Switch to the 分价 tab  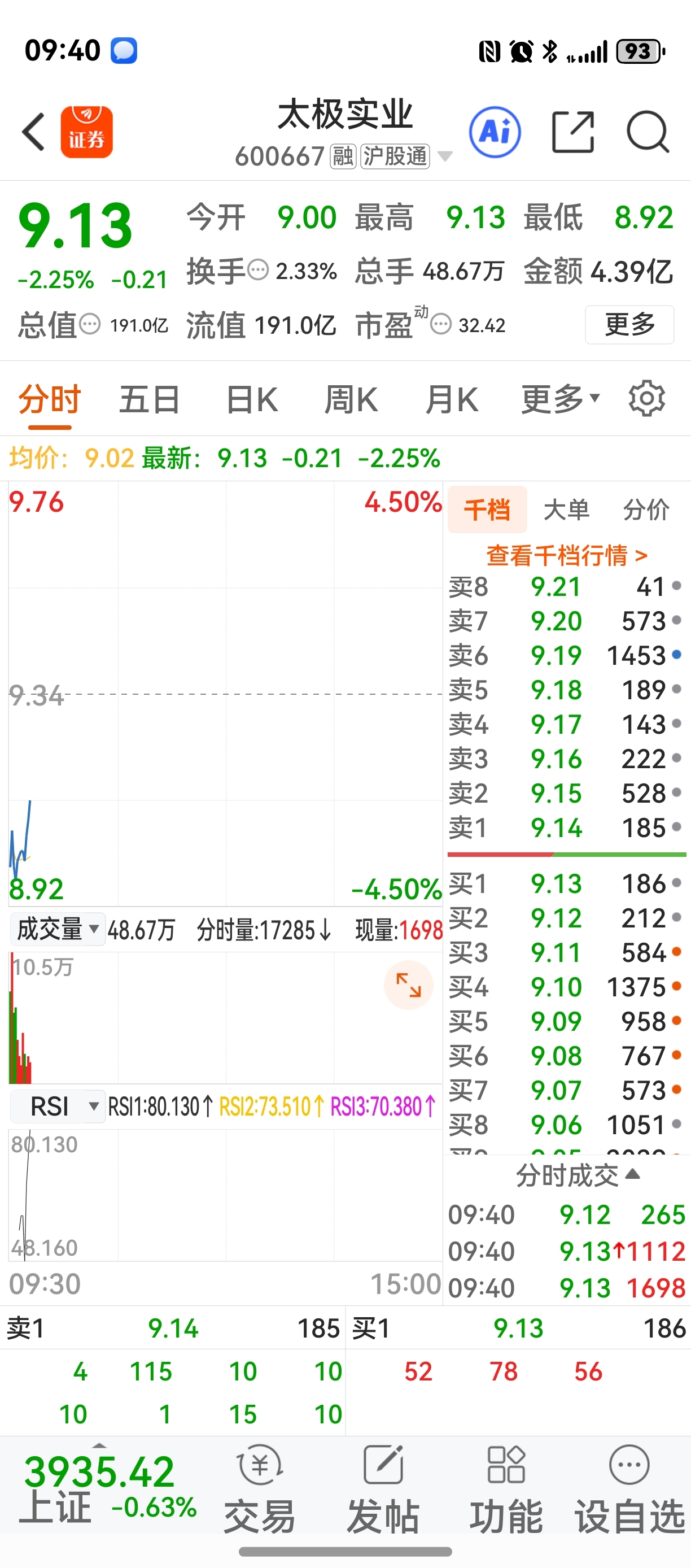646,509
